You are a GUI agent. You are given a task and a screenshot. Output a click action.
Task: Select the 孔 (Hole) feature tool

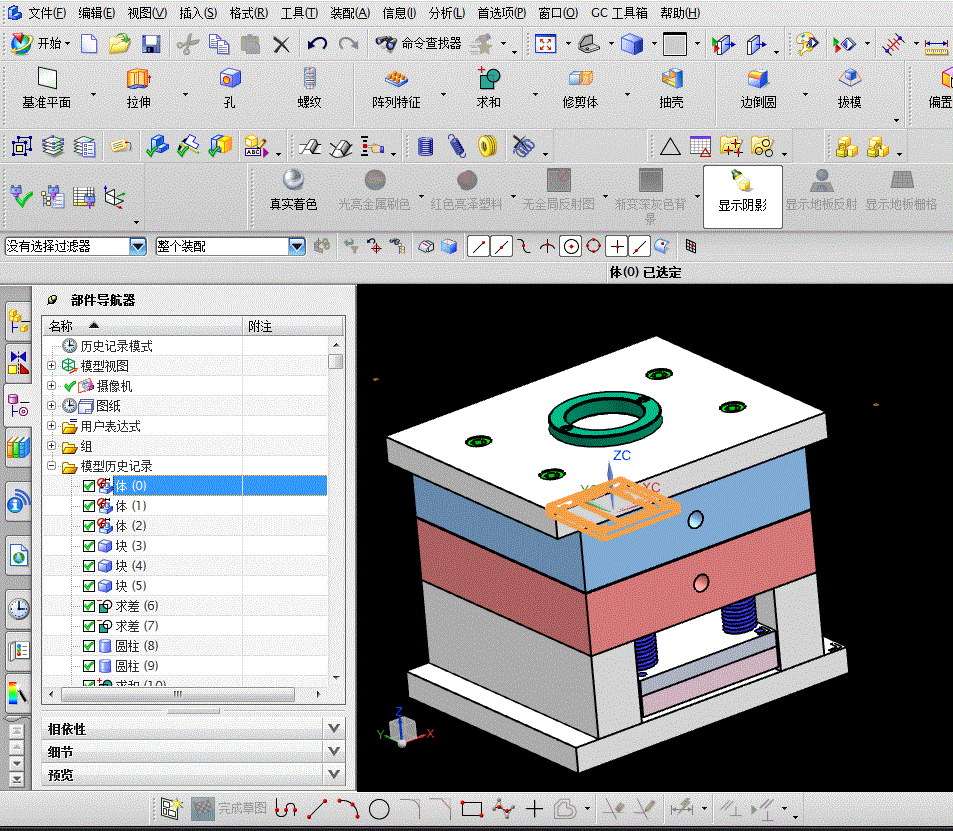click(x=230, y=79)
